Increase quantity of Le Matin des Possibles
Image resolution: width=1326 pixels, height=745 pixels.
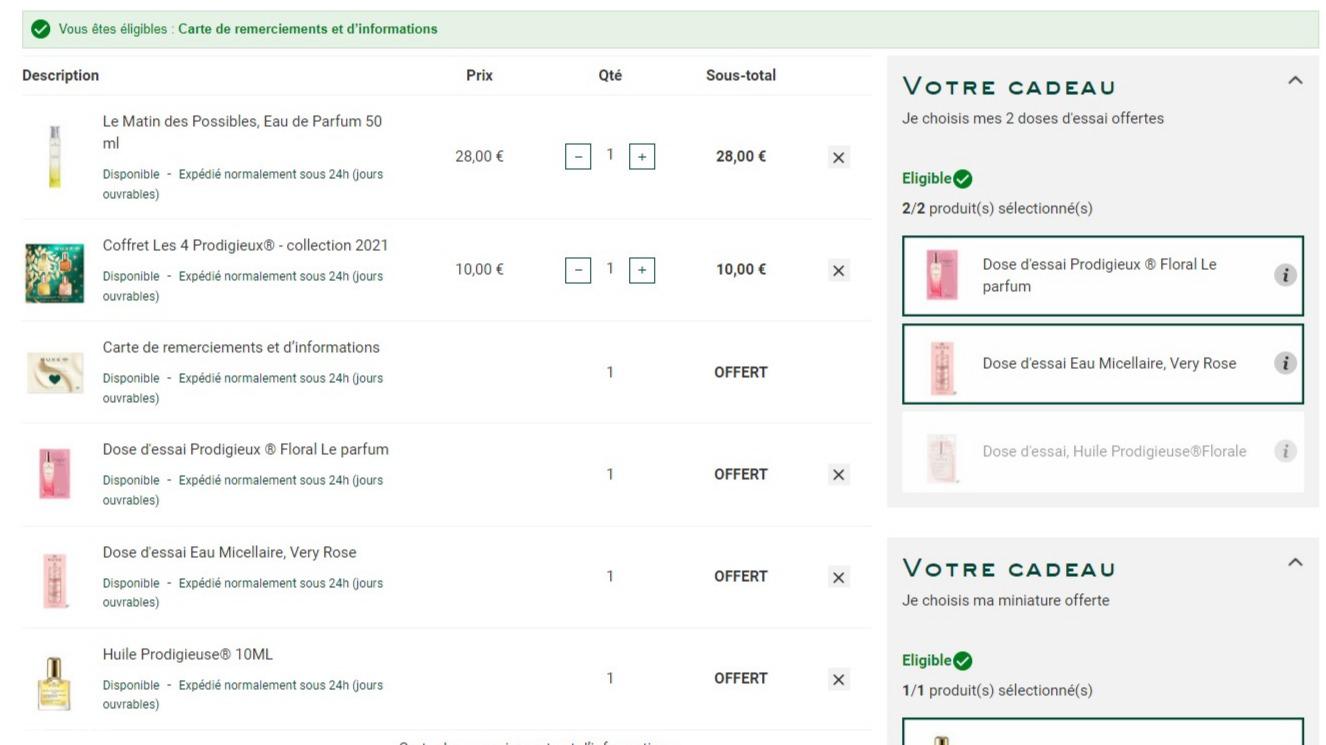[x=642, y=157]
